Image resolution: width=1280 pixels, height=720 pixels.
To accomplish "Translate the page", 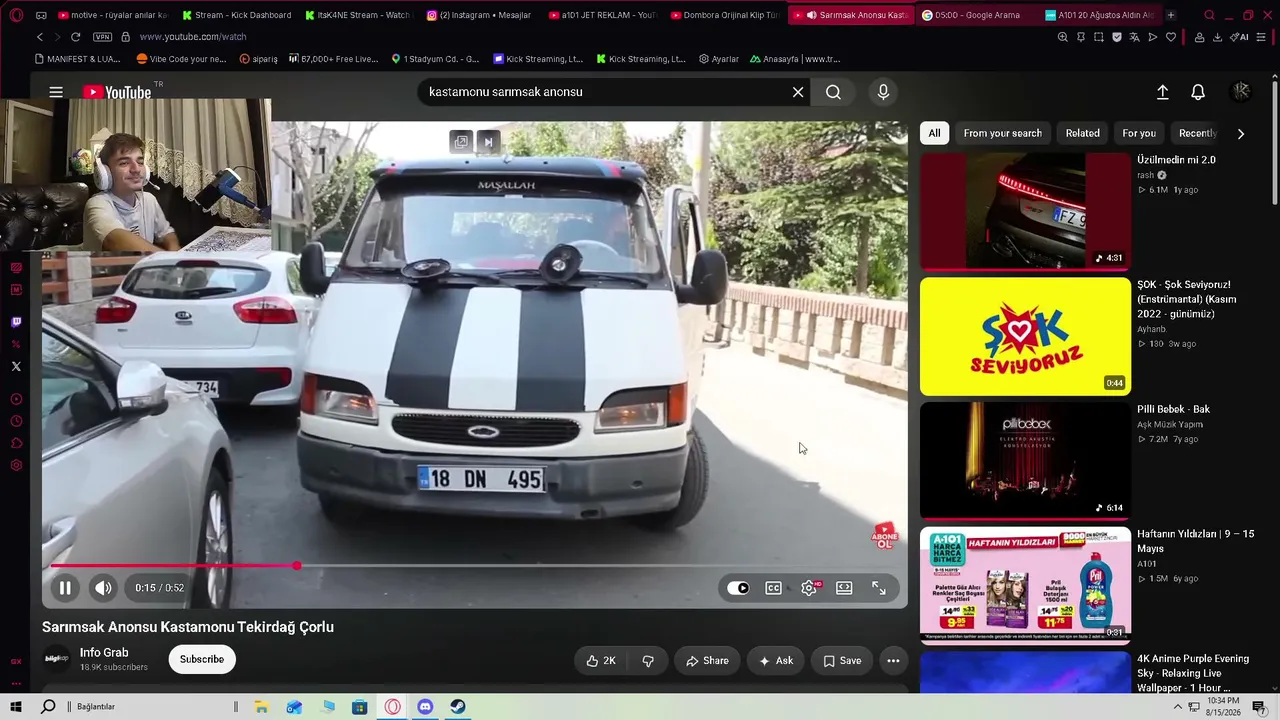I will pos(1134,37).
